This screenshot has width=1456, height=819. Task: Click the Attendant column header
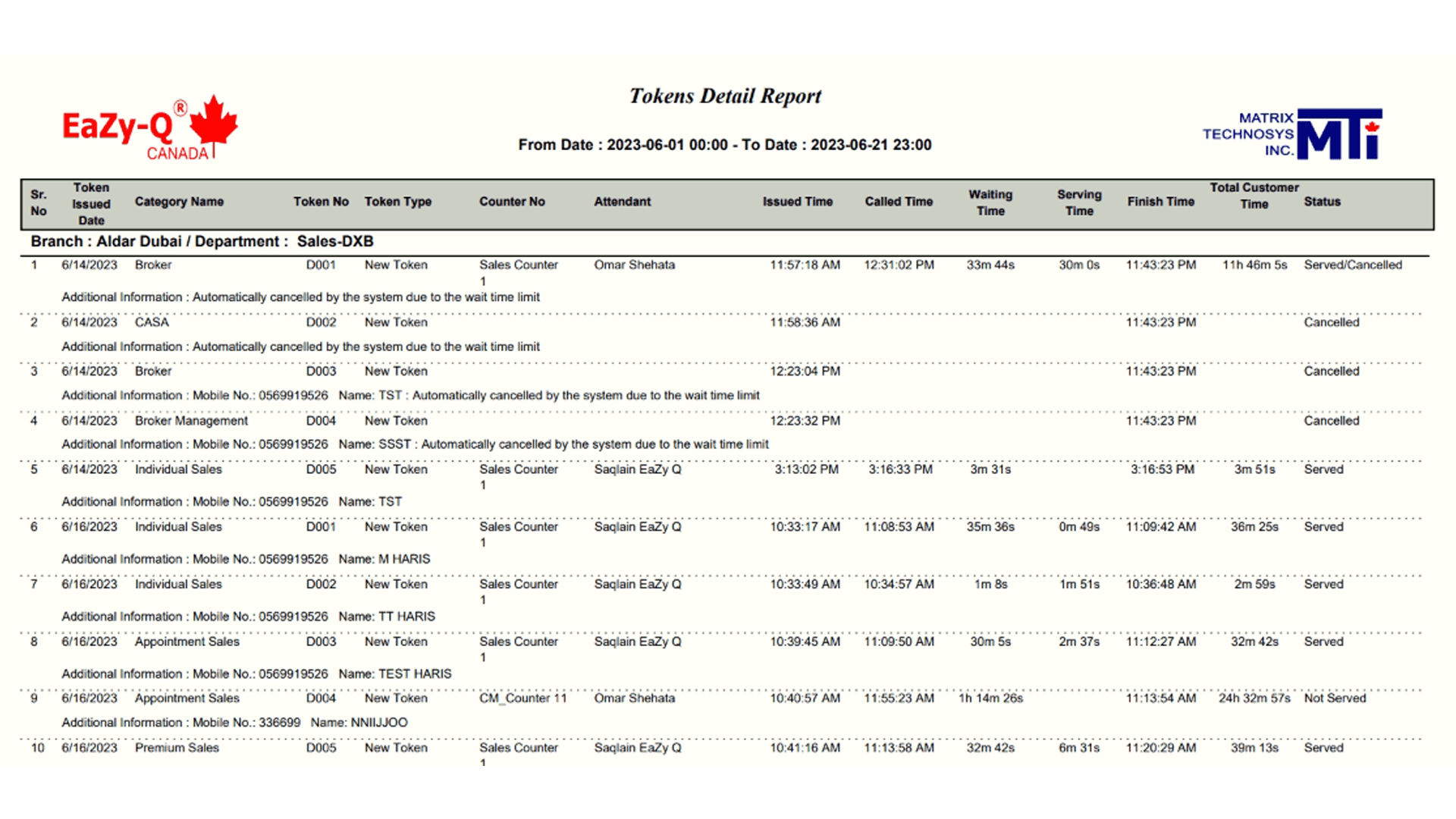point(622,202)
